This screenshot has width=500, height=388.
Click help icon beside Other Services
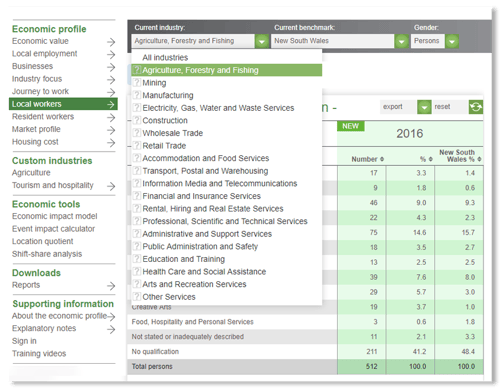tap(137, 296)
